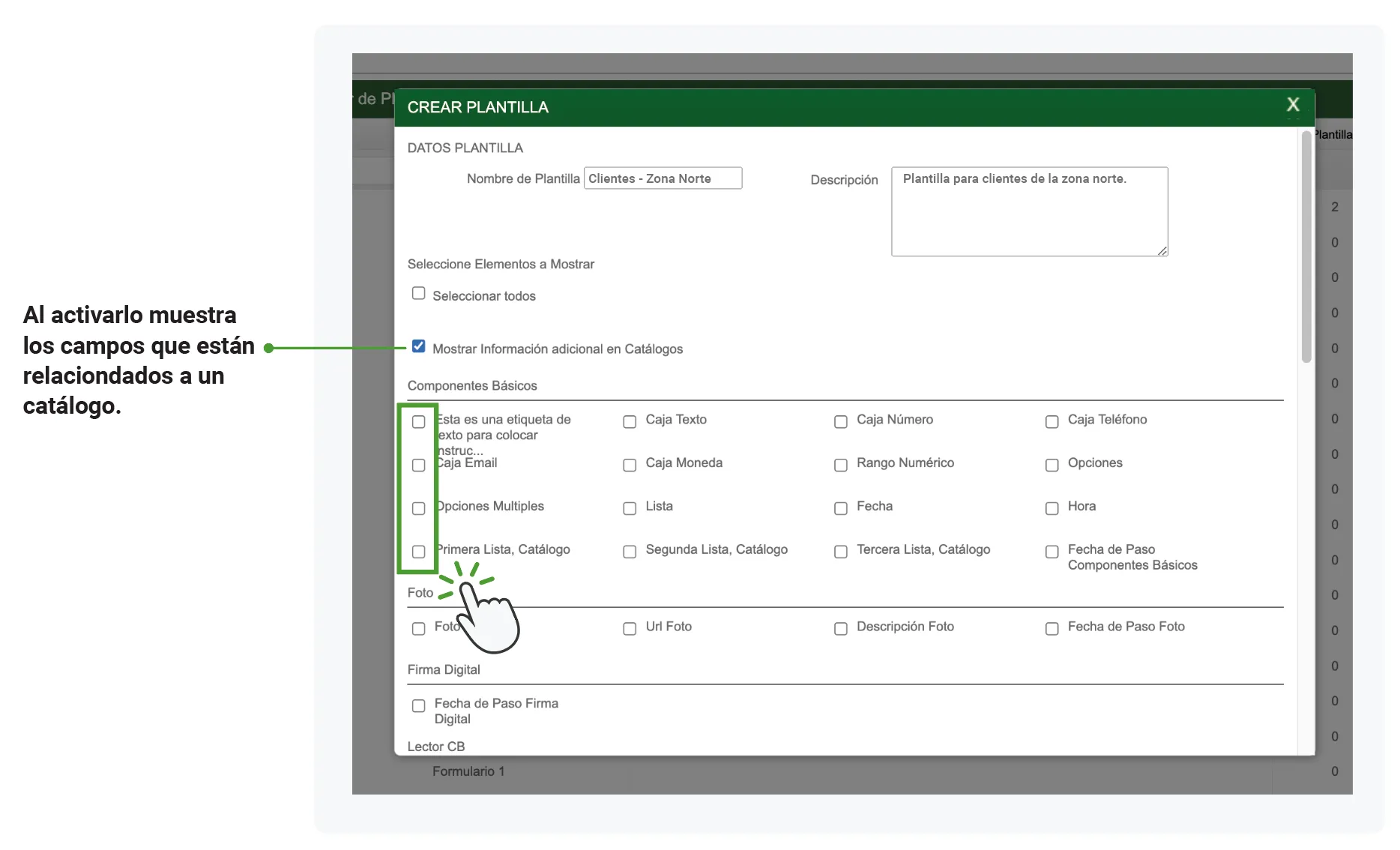Click into the Descripción text area
The image size is (1400, 850).
pyautogui.click(x=1030, y=211)
